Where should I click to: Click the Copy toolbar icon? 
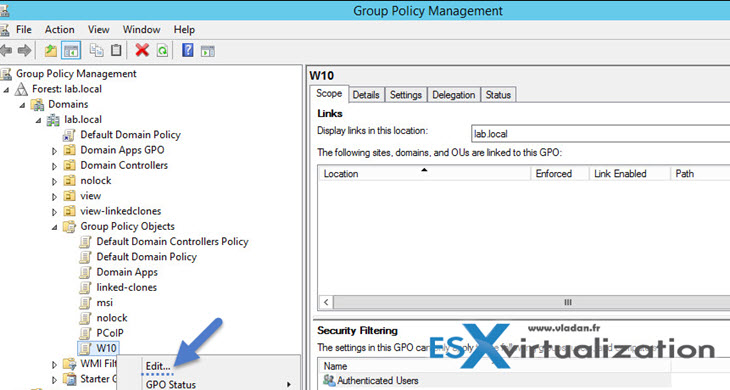coord(96,50)
